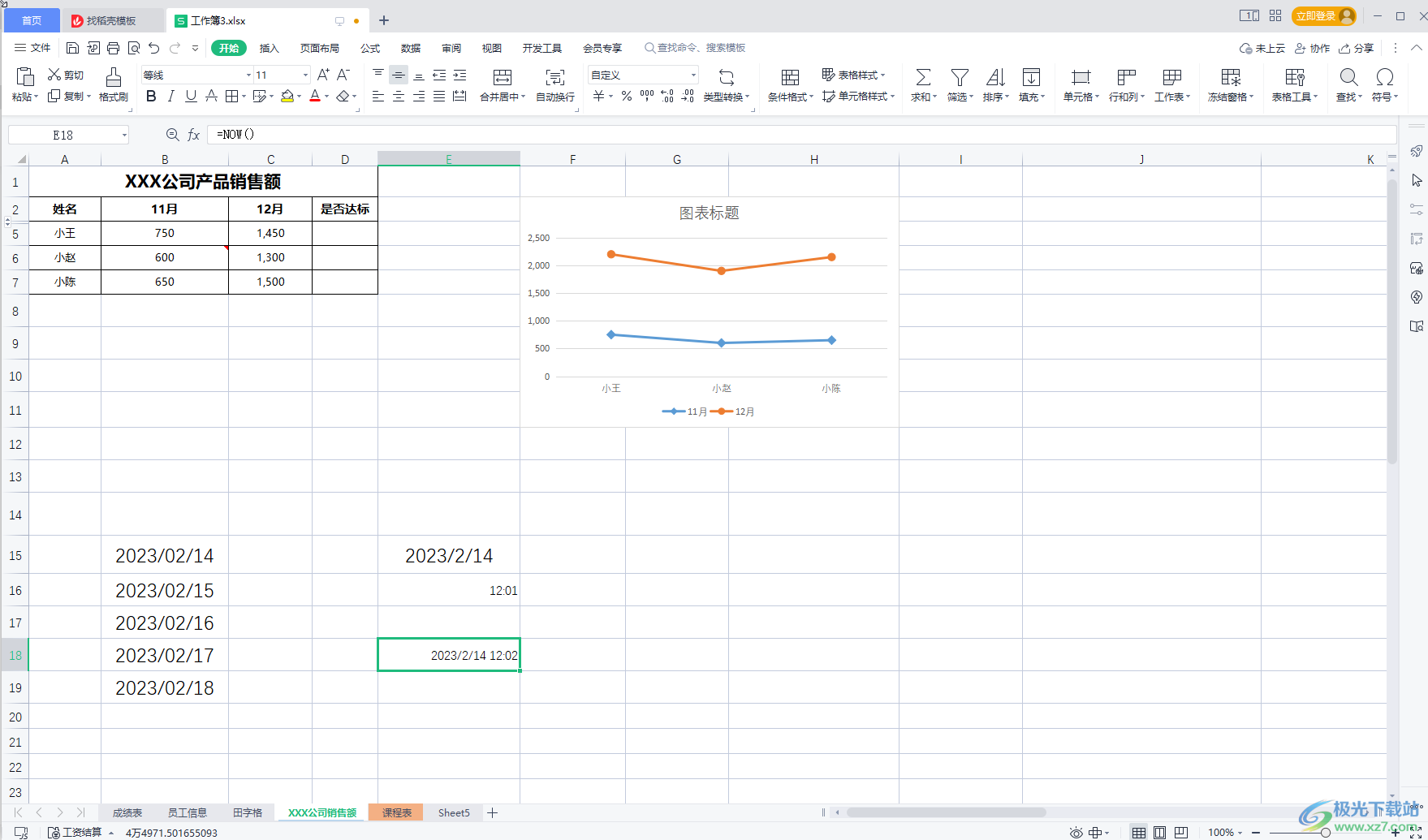Click the formula bar input with =NOW()
The width and height of the screenshot is (1428, 840).
coord(802,135)
